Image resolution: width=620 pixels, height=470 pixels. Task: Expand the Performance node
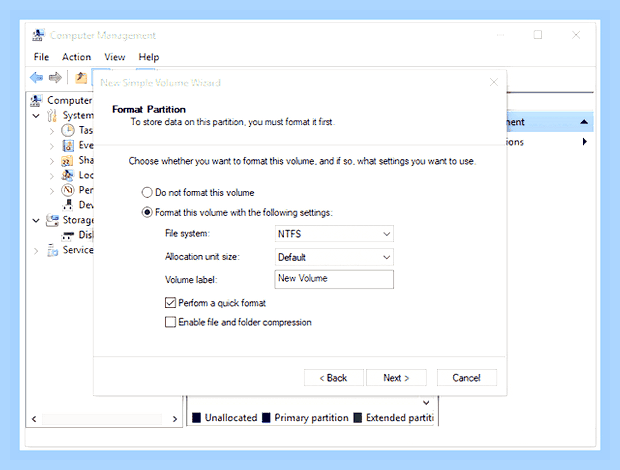(52, 191)
